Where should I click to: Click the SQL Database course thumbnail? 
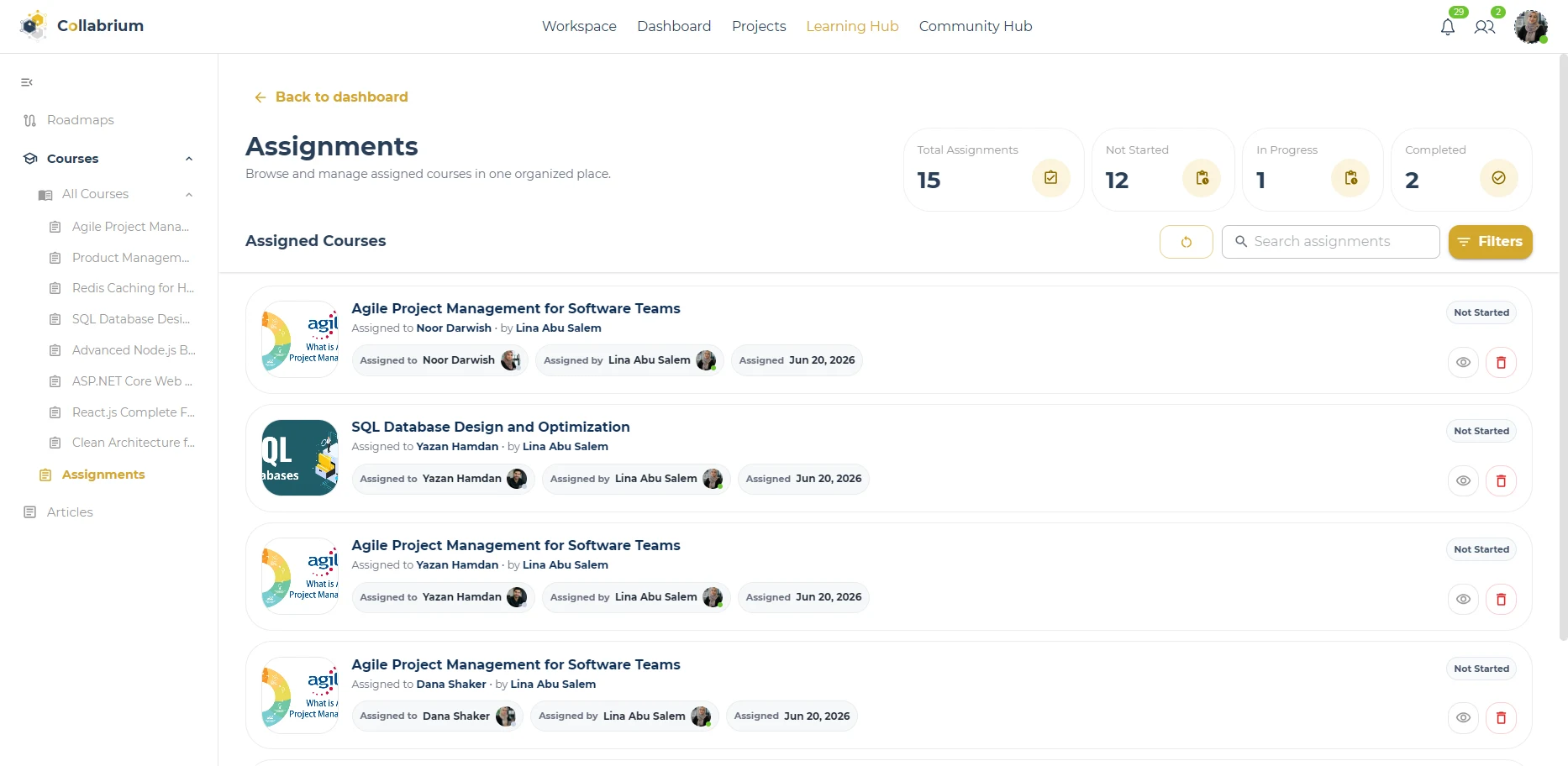point(300,458)
